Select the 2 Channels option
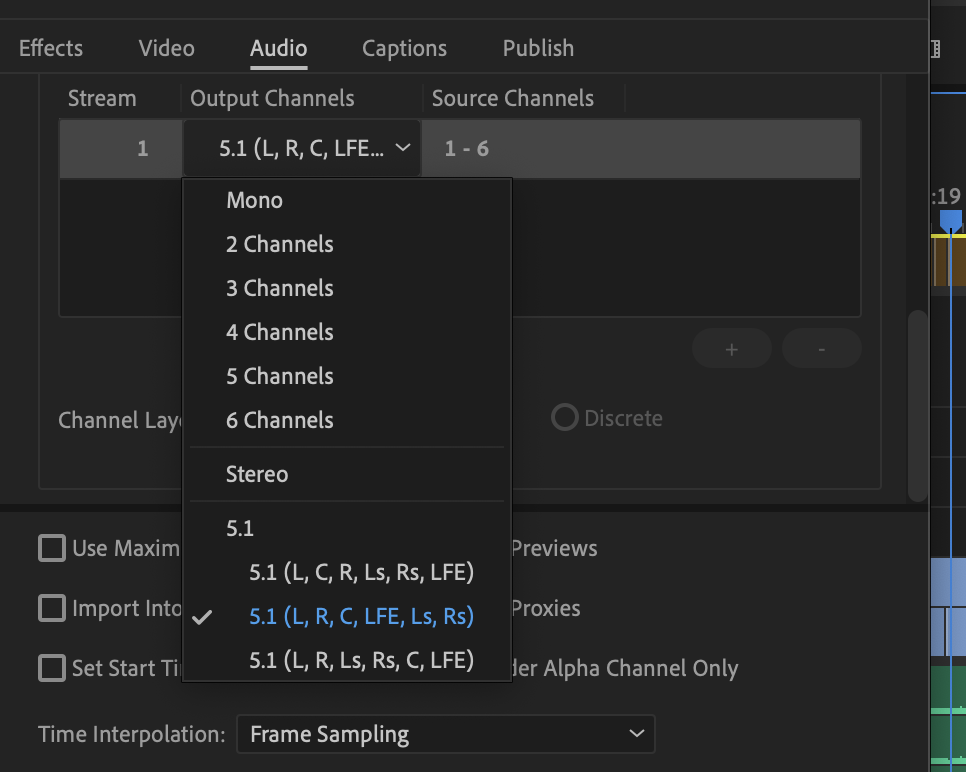 pyautogui.click(x=279, y=244)
